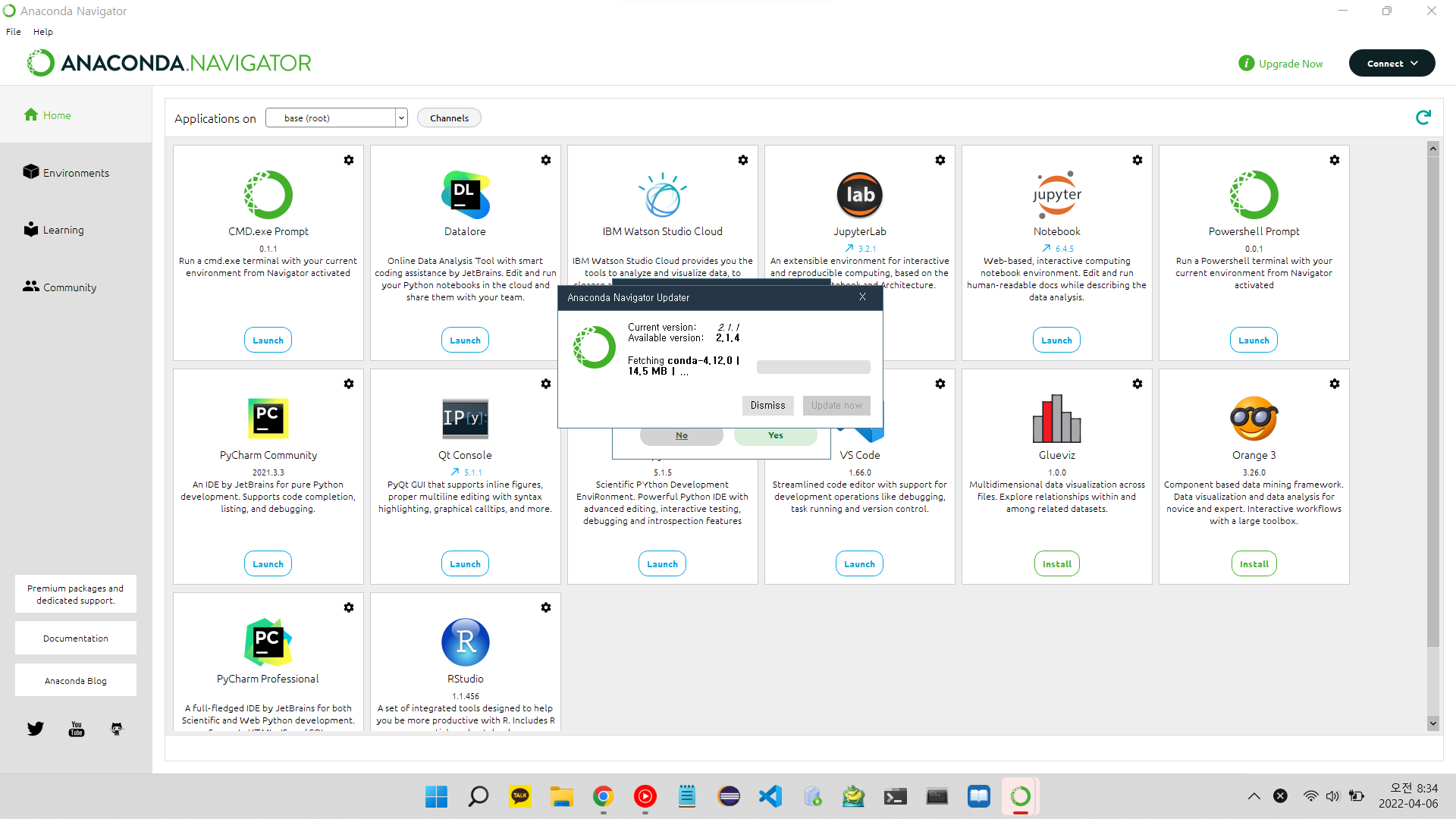Open the File menu

14,32
